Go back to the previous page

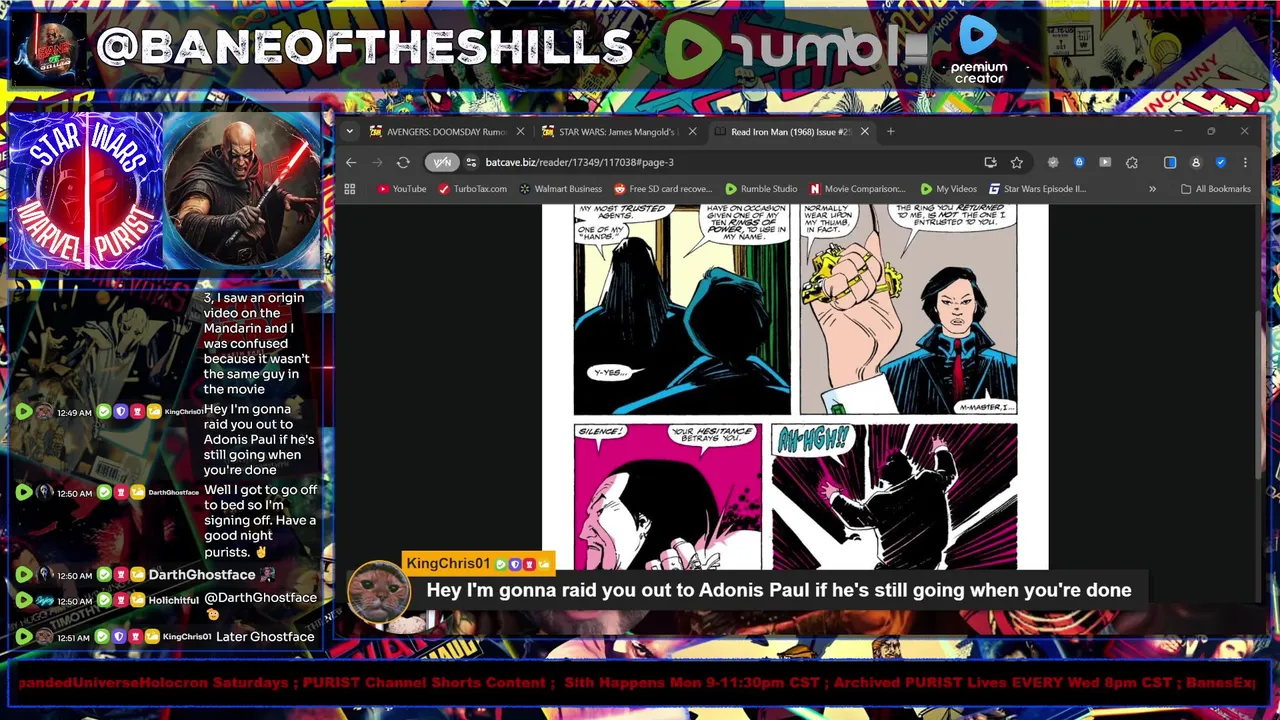pos(351,162)
